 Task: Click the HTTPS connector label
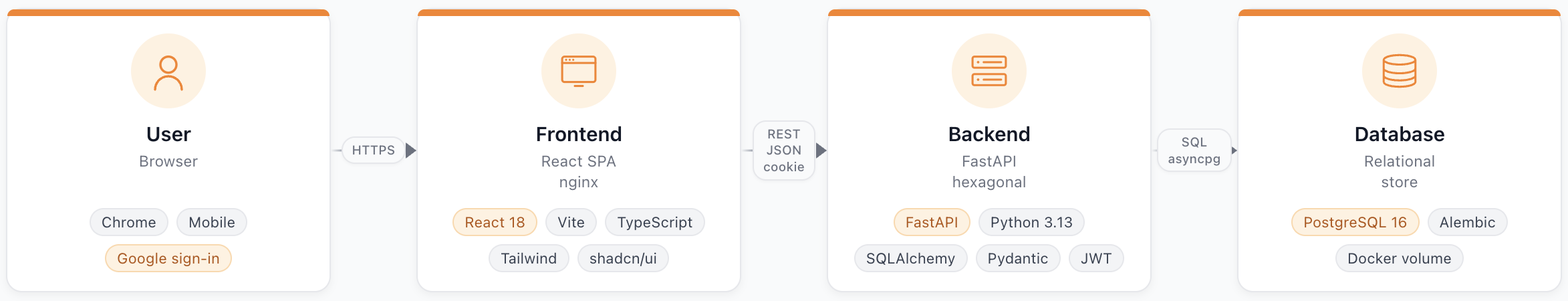click(x=374, y=150)
